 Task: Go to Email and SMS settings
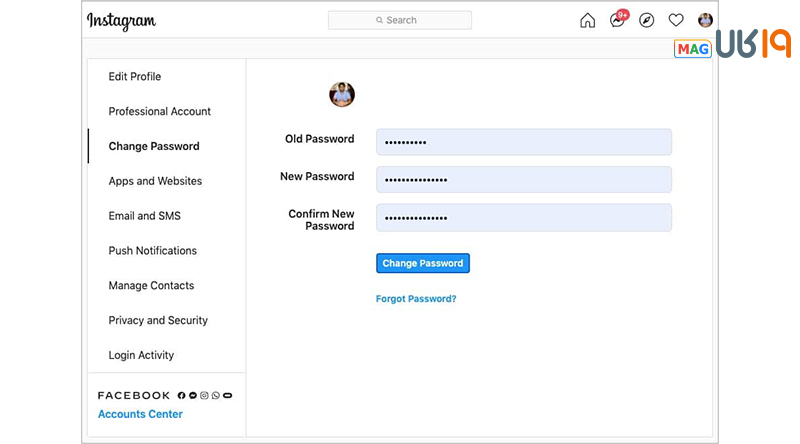[144, 216]
